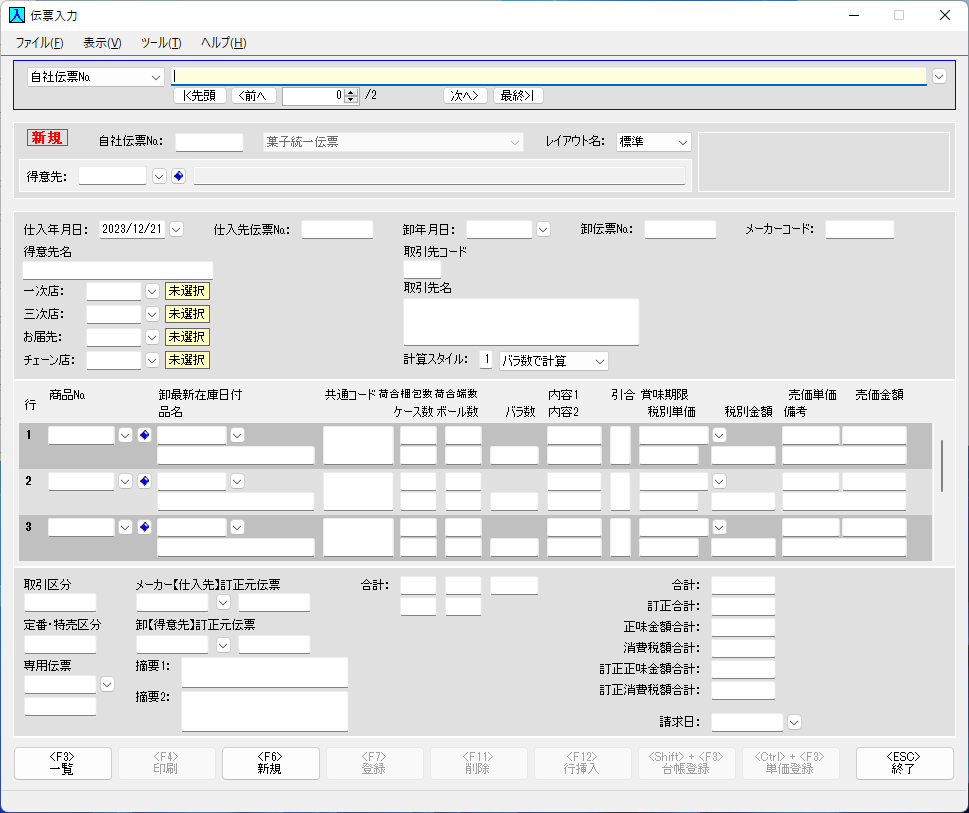
Task: Open the 商品№ dropdown in row 1
Action: (125, 435)
